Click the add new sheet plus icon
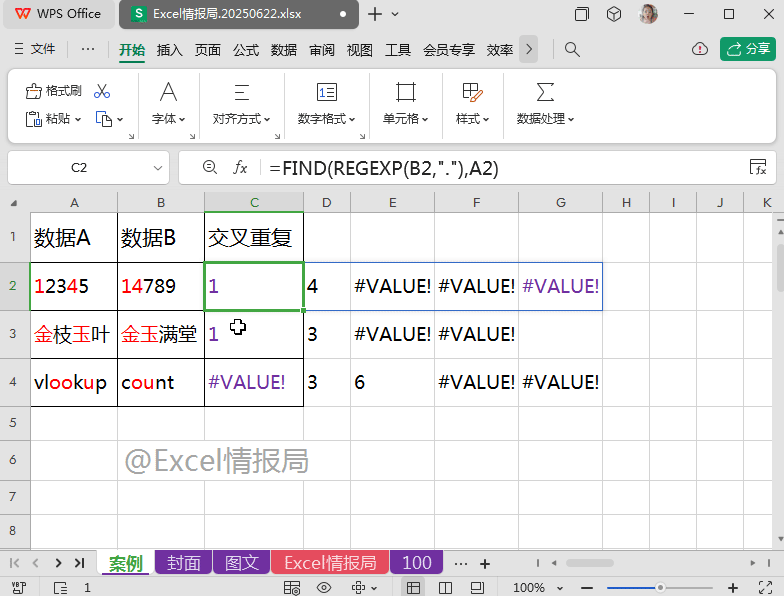This screenshot has width=784, height=596. (485, 564)
